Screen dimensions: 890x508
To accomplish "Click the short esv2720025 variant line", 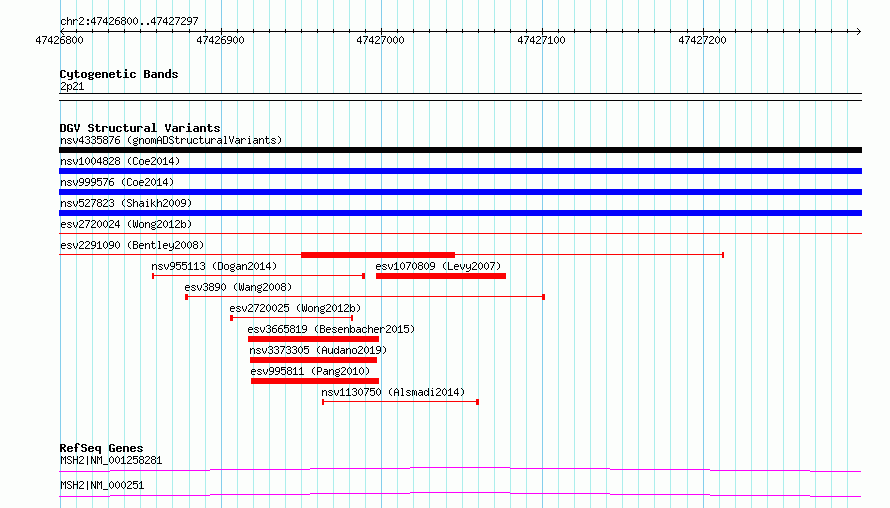I will 292,318.
